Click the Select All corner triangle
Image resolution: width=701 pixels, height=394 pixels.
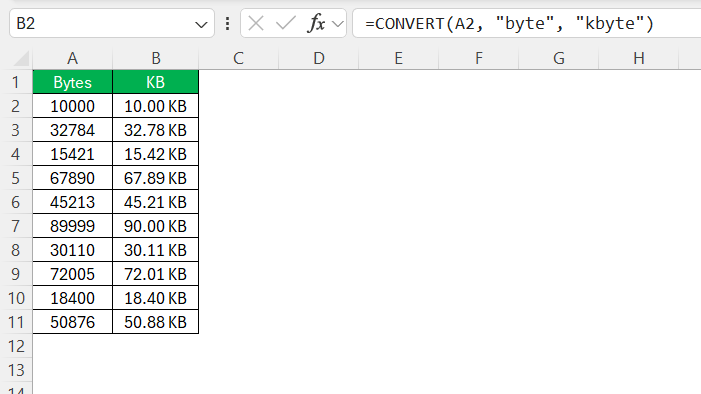pyautogui.click(x=21, y=58)
